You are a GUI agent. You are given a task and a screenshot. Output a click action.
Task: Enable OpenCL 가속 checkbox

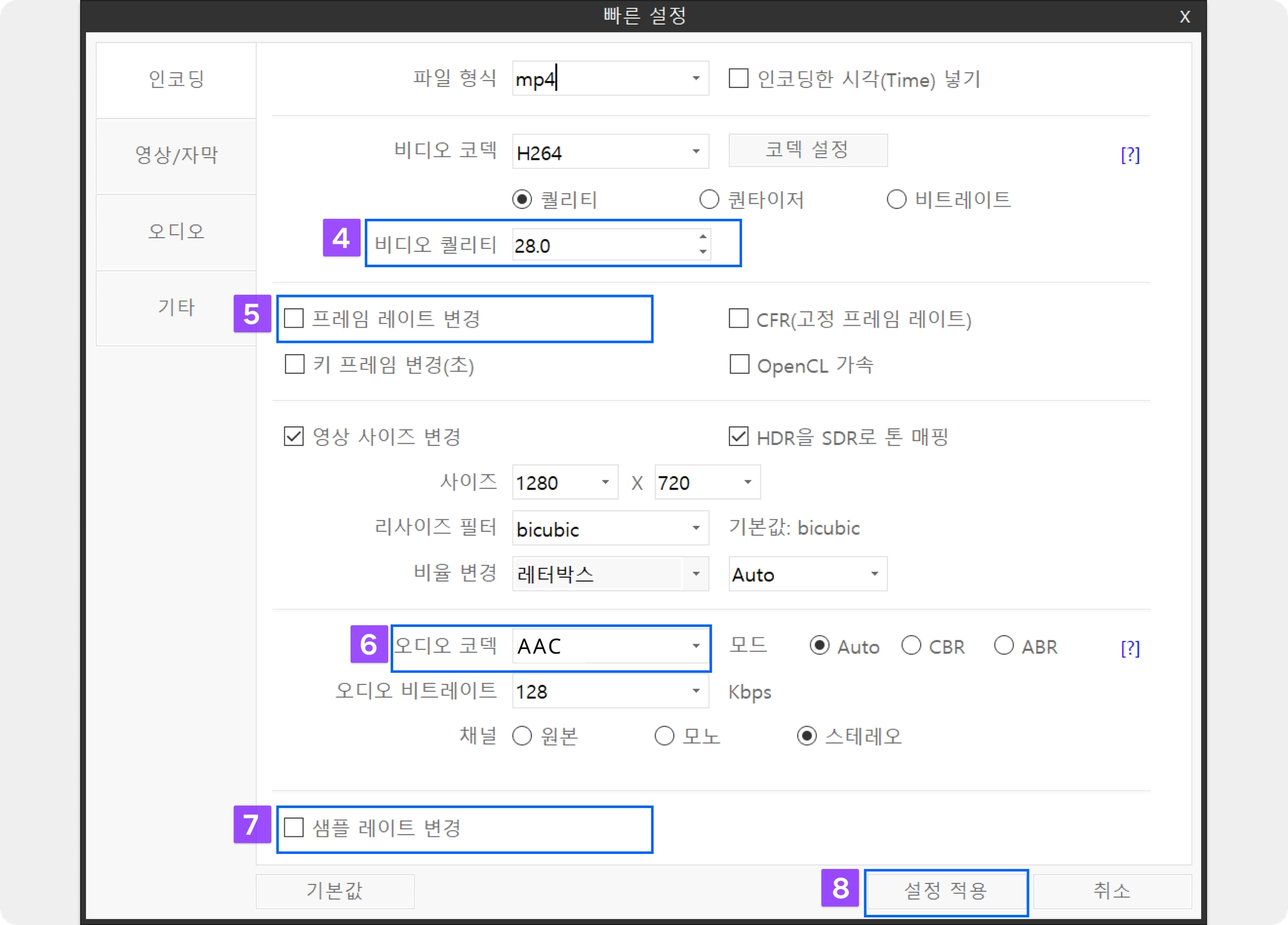click(x=739, y=364)
